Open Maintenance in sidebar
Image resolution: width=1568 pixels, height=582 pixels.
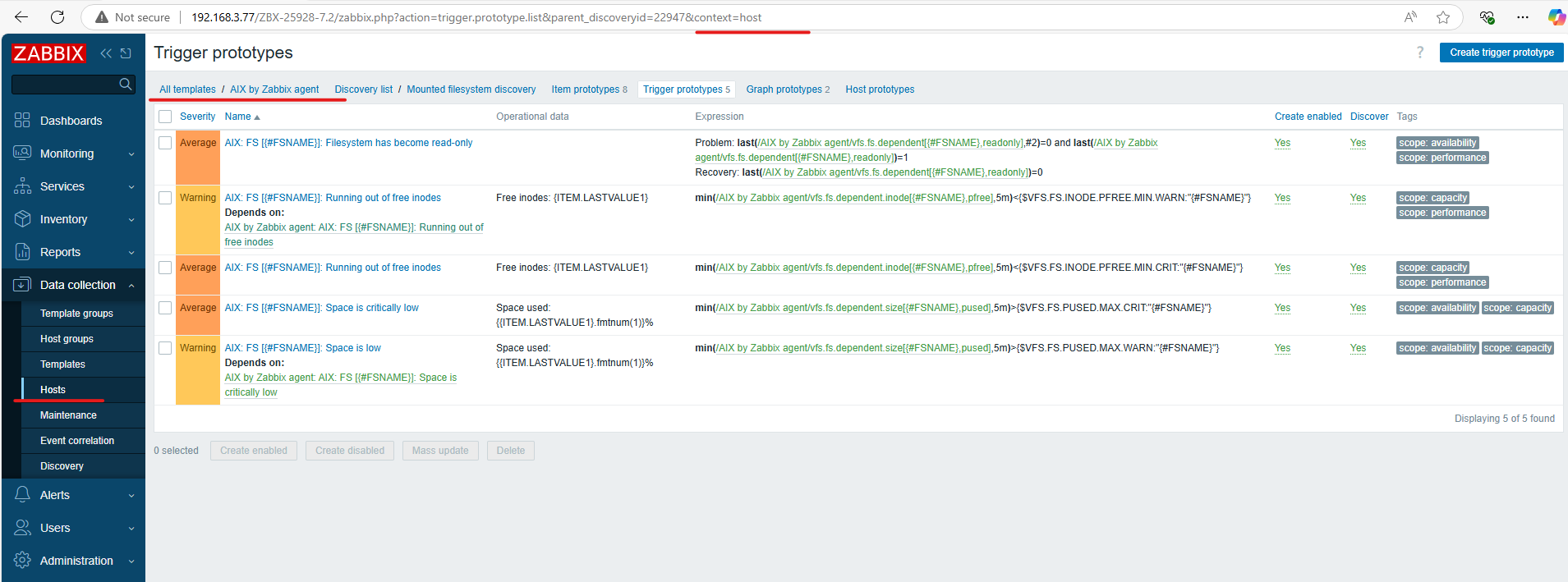coord(68,415)
